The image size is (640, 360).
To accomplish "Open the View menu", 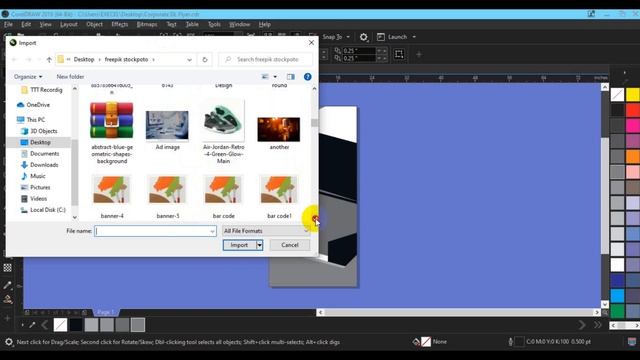I will point(45,24).
